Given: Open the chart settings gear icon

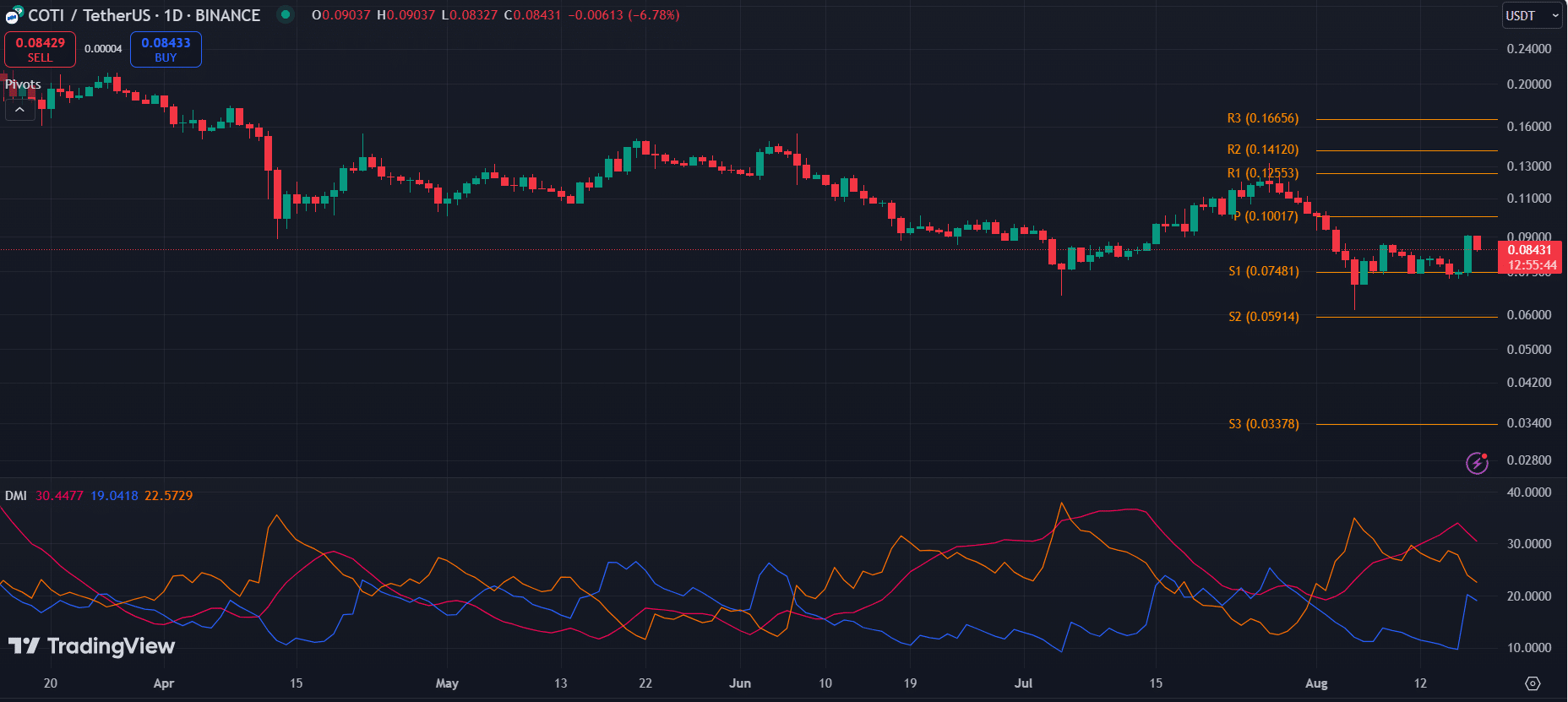Looking at the screenshot, I should [x=1533, y=683].
